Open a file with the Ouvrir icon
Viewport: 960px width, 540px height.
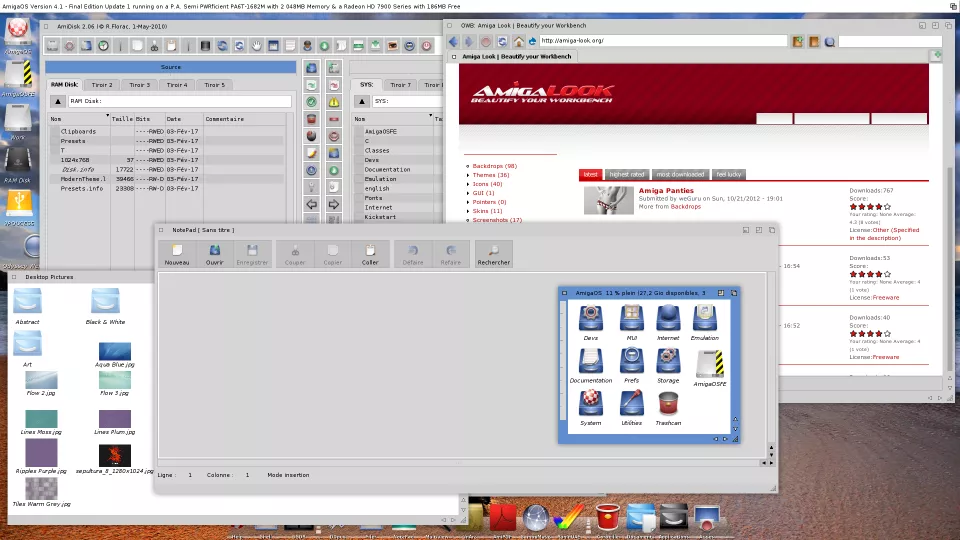pos(214,254)
